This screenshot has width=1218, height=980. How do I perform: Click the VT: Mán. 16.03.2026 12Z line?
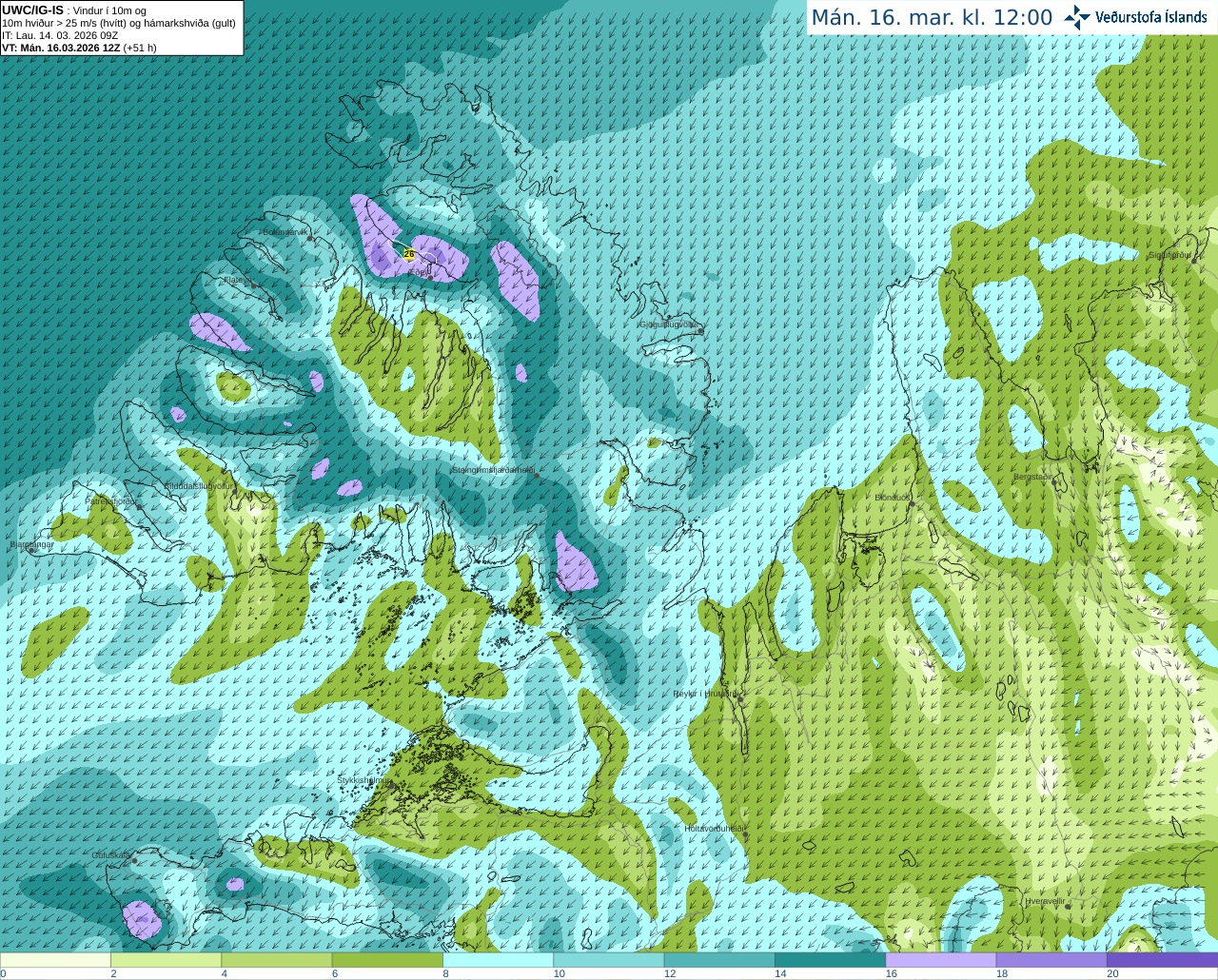tap(79, 48)
